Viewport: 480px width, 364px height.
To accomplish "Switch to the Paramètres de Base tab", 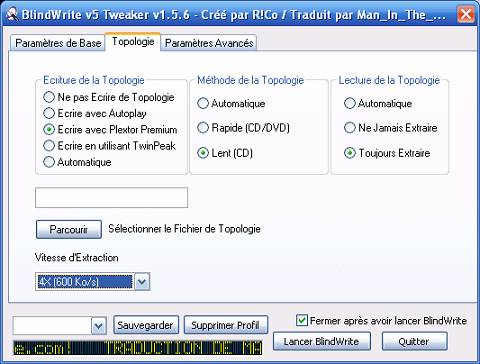I will click(58, 43).
